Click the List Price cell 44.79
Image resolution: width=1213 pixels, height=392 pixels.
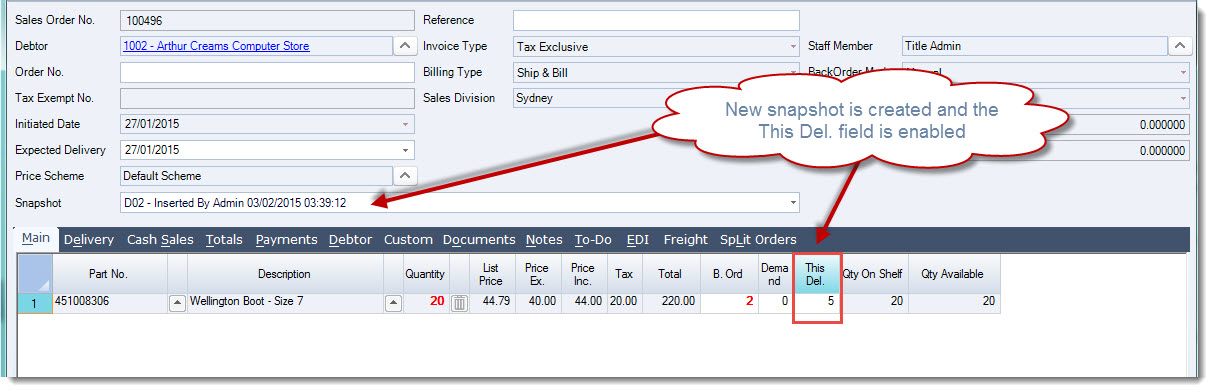491,303
